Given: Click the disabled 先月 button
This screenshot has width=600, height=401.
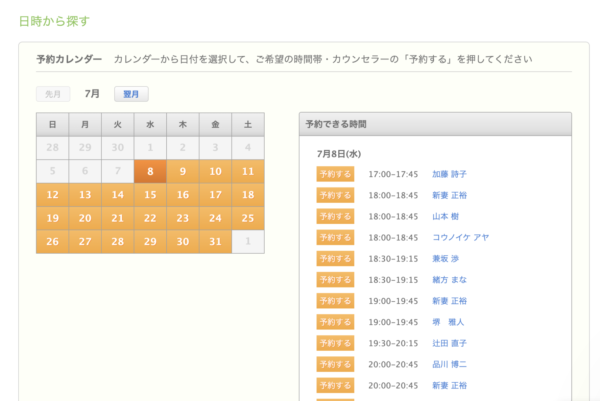Looking at the screenshot, I should coord(53,94).
